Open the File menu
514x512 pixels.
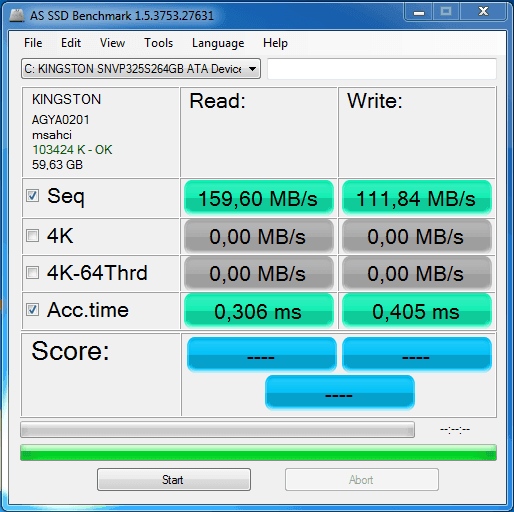point(33,43)
